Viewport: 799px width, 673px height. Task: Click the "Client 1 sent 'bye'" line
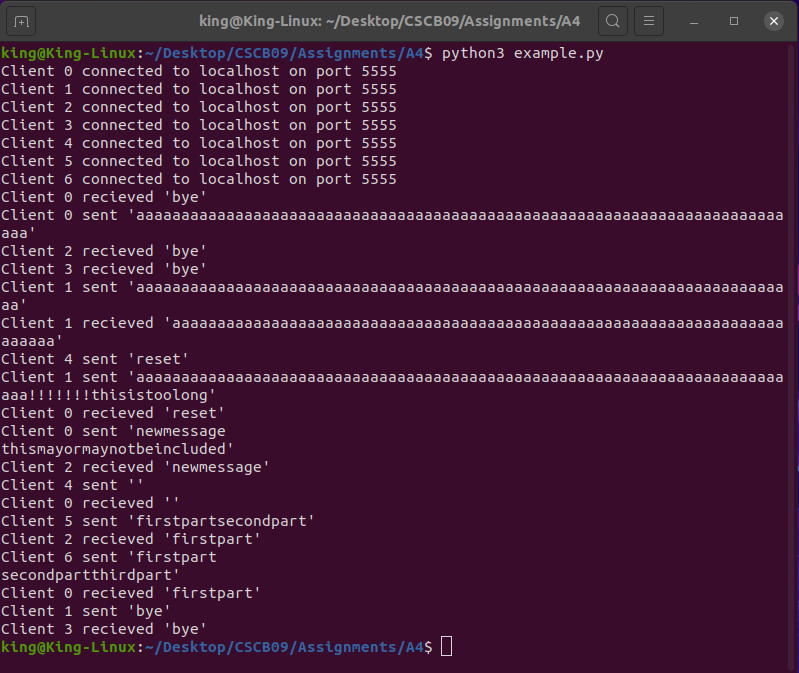pyautogui.click(x=86, y=611)
